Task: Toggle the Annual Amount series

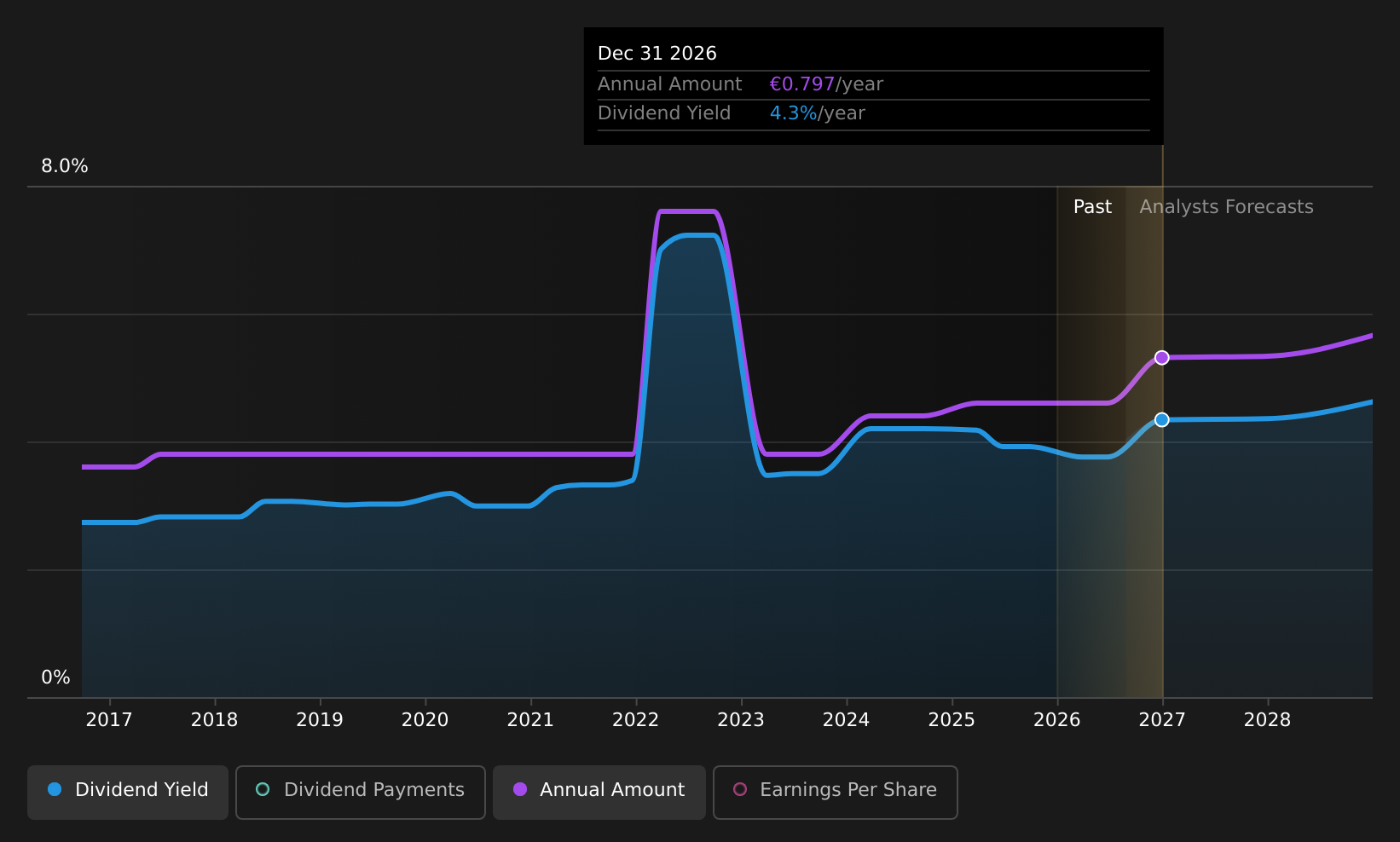Action: (599, 792)
